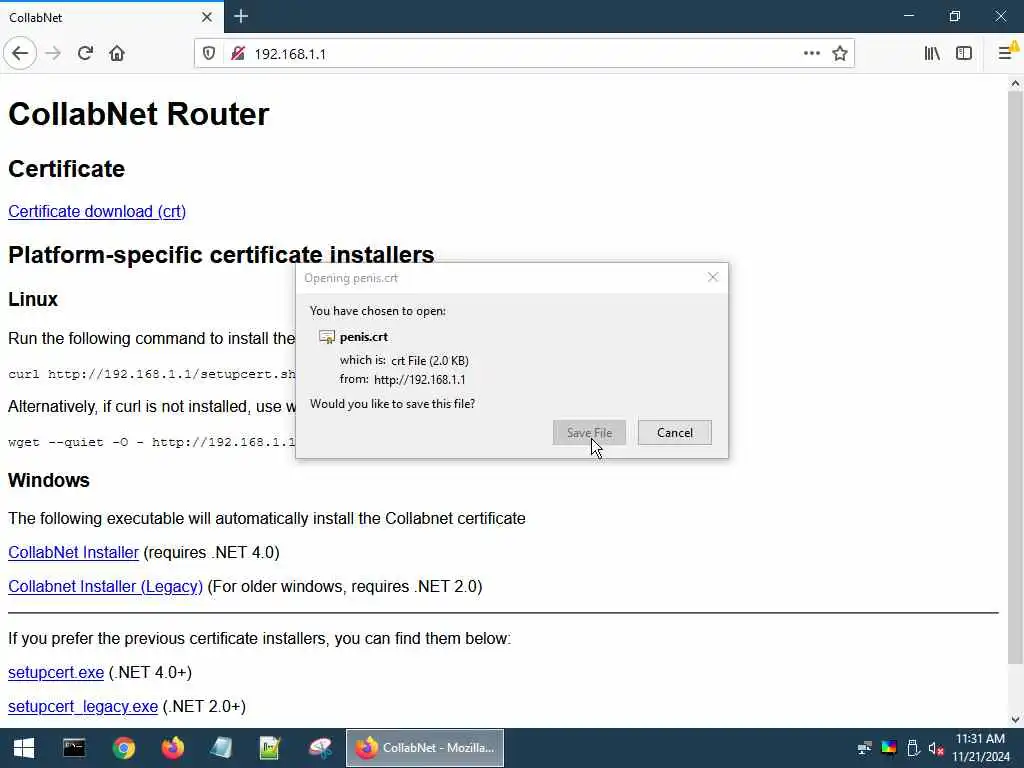Open the colorful display tray icon
1024x768 pixels.
(x=889, y=748)
